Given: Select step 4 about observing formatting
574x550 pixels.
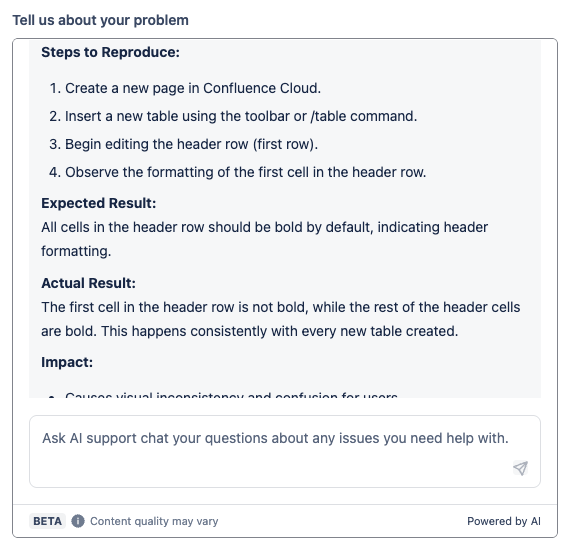Looking at the screenshot, I should pyautogui.click(x=238, y=172).
